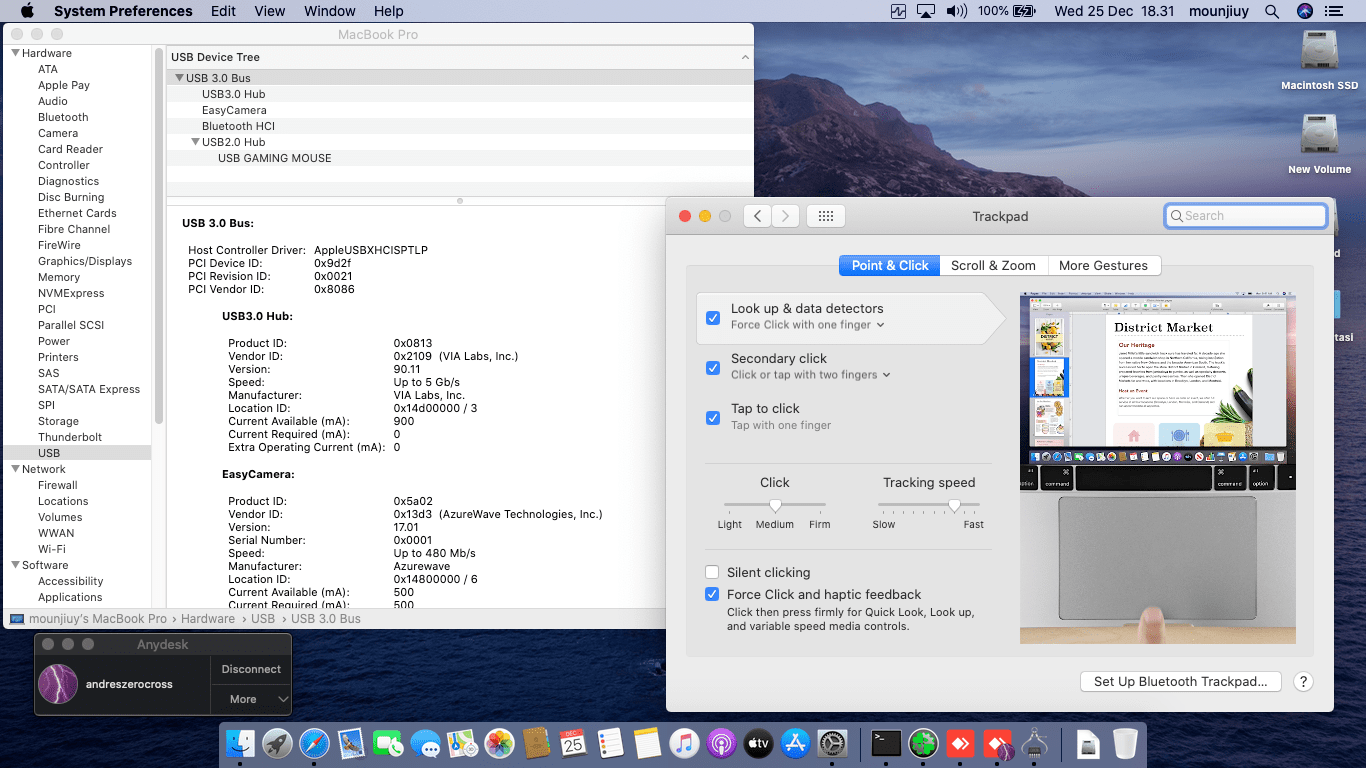Screen dimensions: 1366x768
Task: Open Safari in the Dock
Action: 314,743
